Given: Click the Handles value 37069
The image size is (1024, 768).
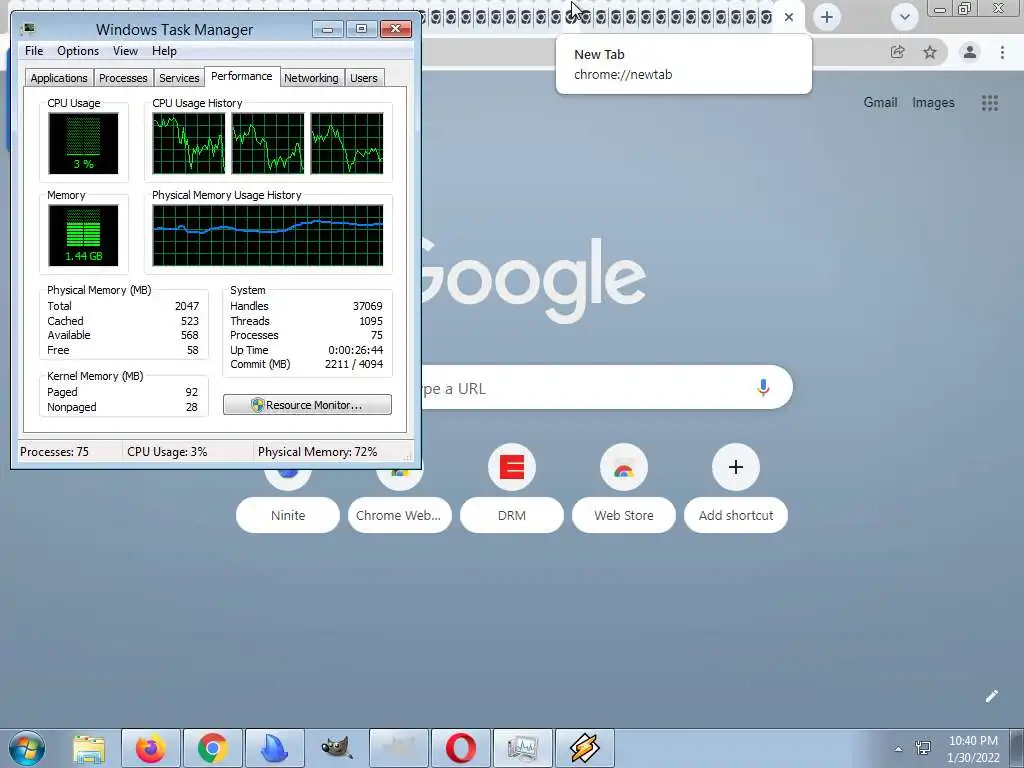Looking at the screenshot, I should tap(368, 306).
